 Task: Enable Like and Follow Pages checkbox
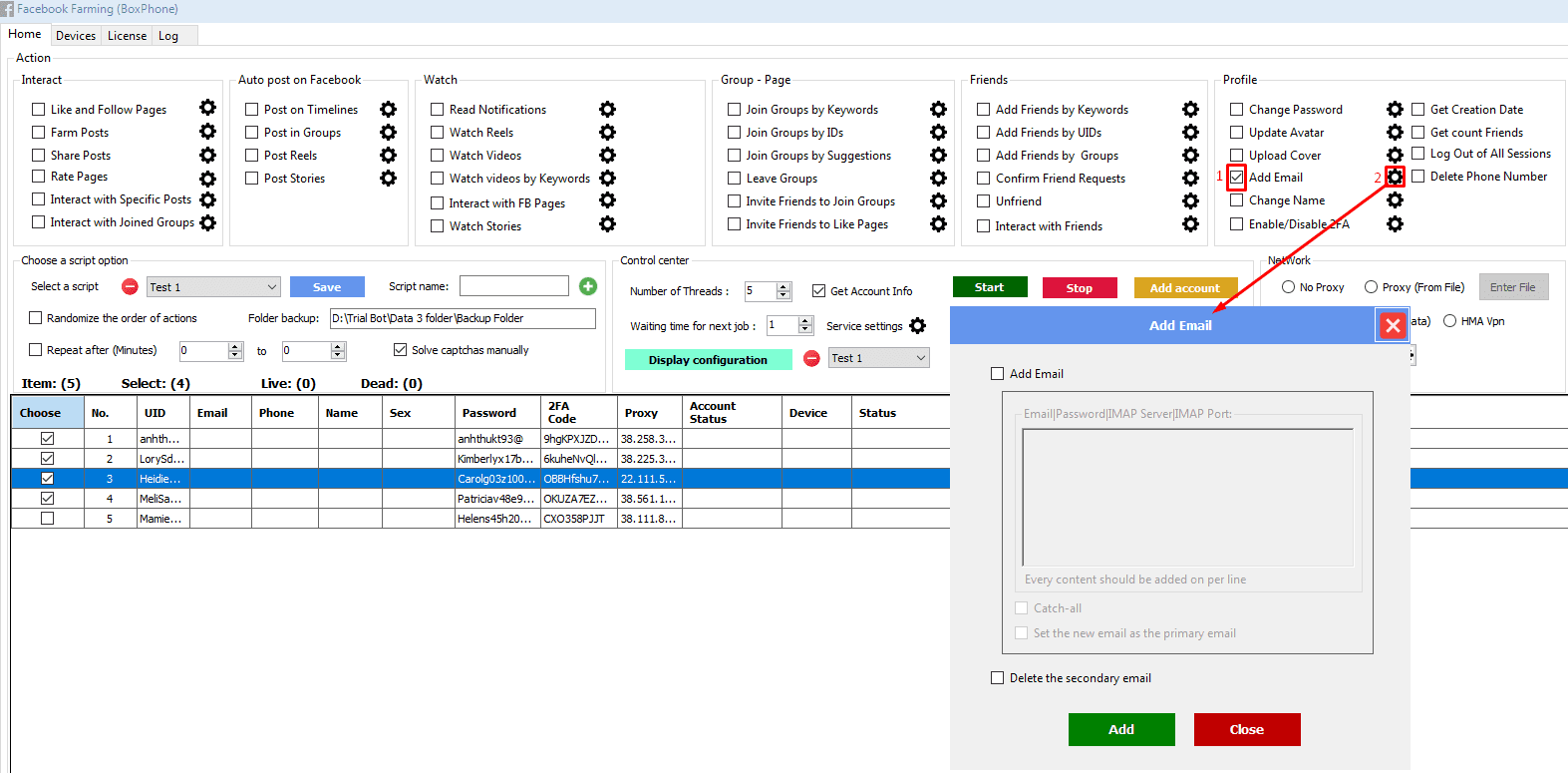point(38,110)
